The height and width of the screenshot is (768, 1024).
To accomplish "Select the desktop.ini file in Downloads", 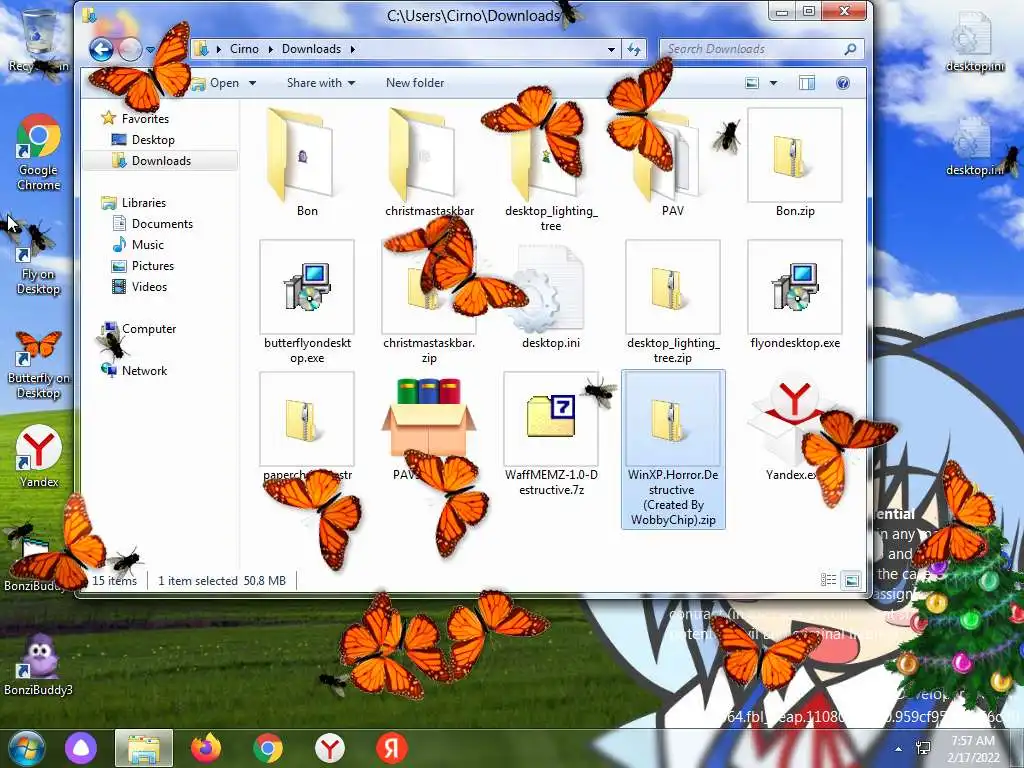I will 551,297.
